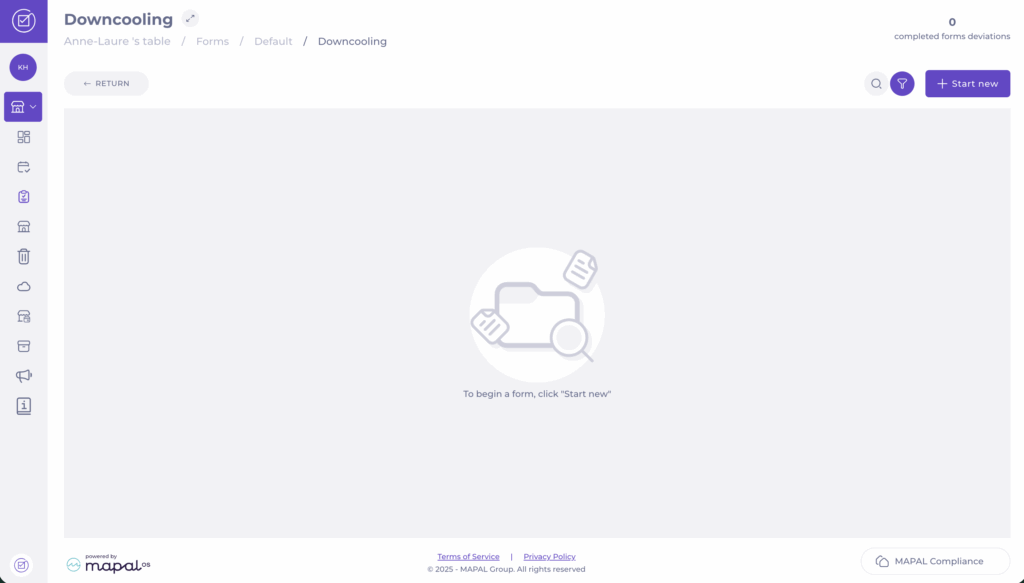Toggle the purple filter button

tap(902, 84)
